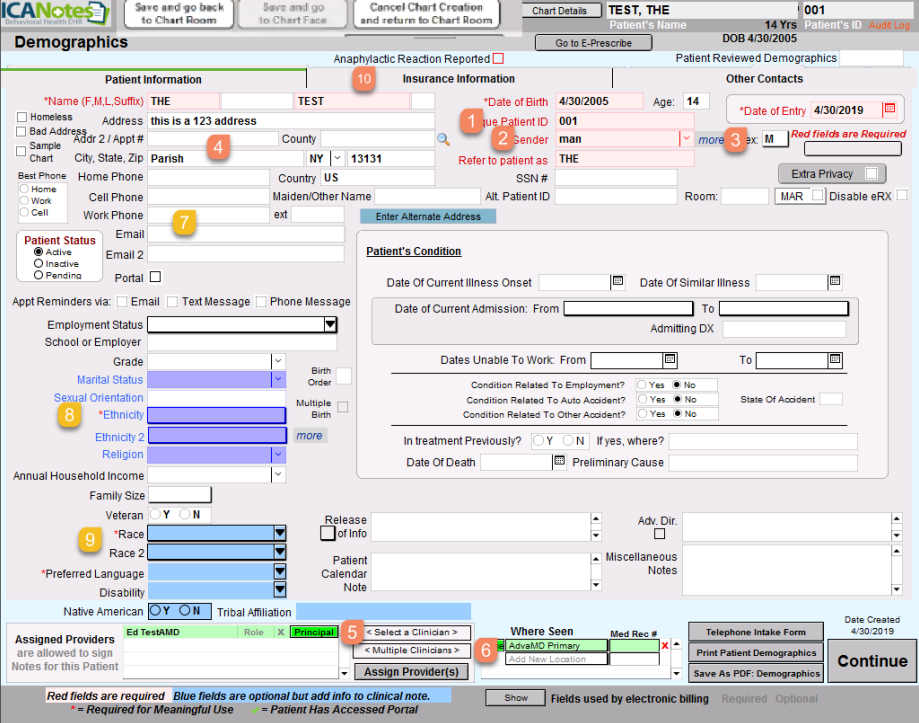Image resolution: width=919 pixels, height=723 pixels.
Task: Expand the Employment Status dropdown
Action: pyautogui.click(x=330, y=325)
